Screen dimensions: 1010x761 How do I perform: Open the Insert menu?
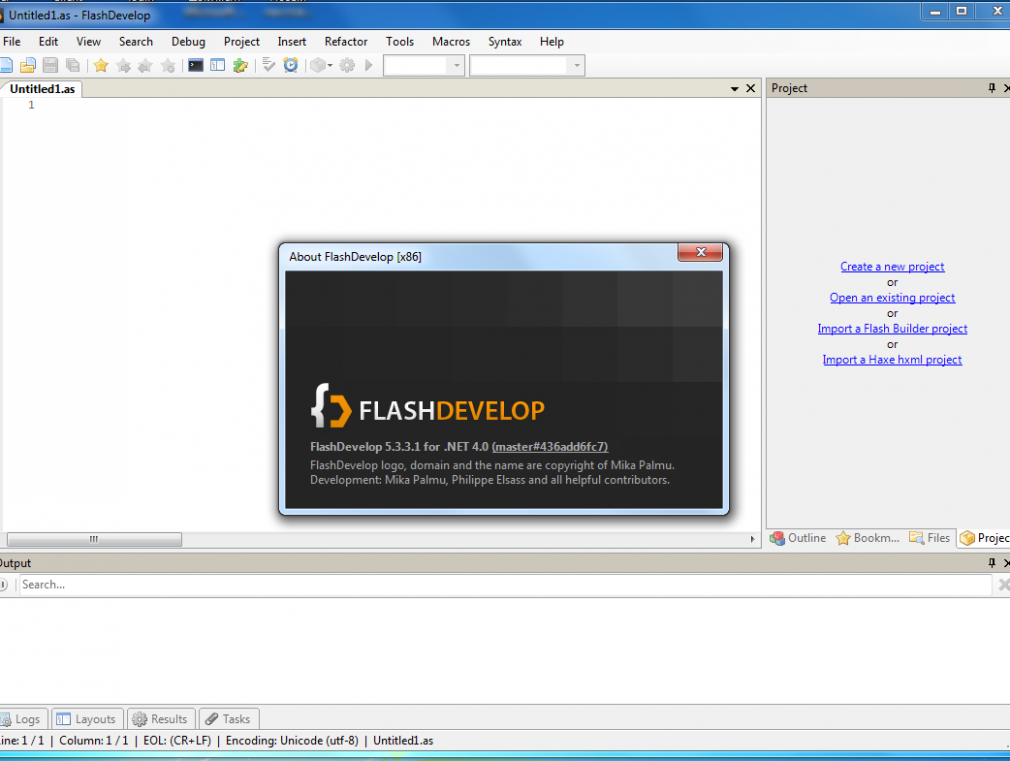[x=292, y=41]
